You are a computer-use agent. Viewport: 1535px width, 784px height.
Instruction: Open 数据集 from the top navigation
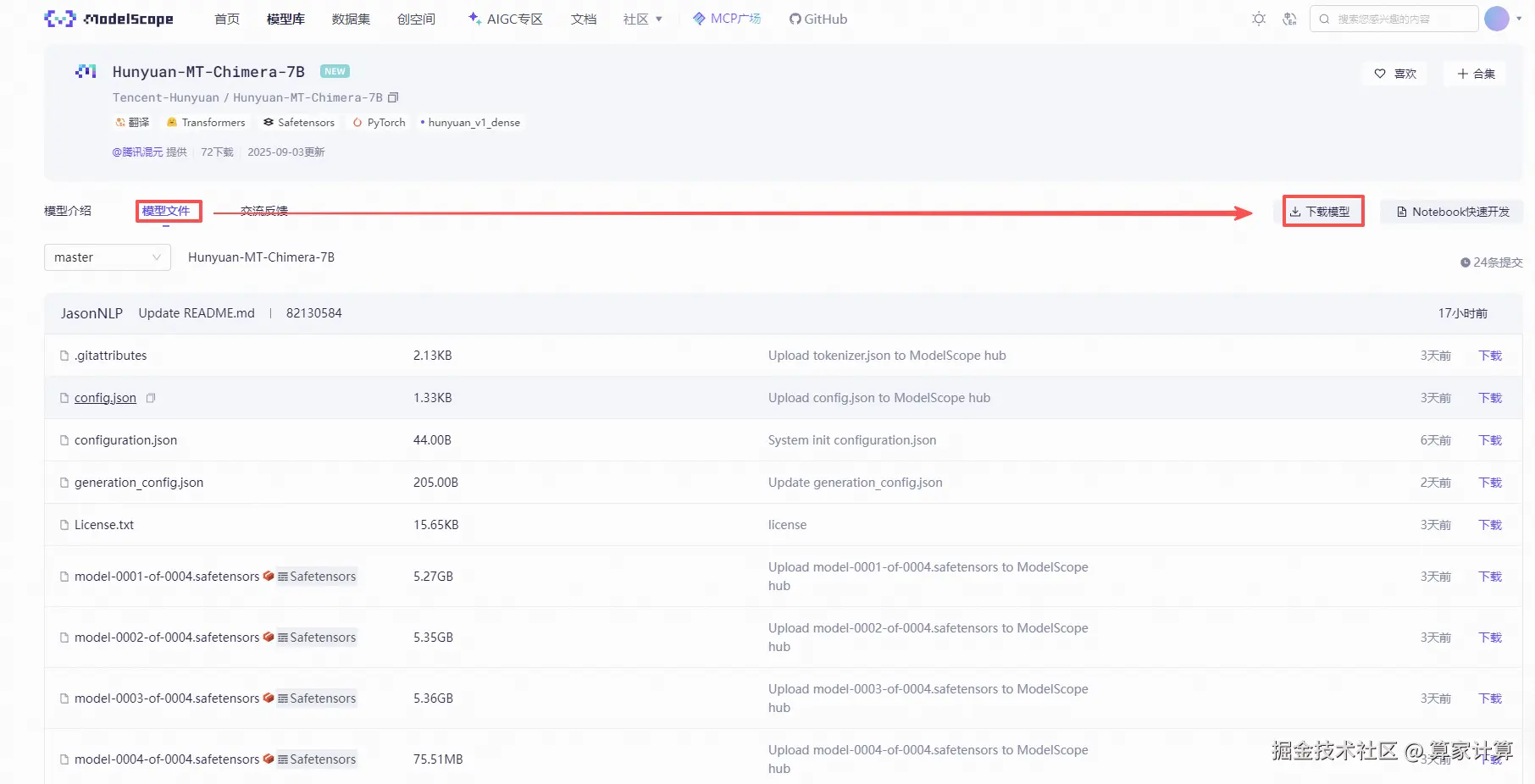[x=351, y=19]
